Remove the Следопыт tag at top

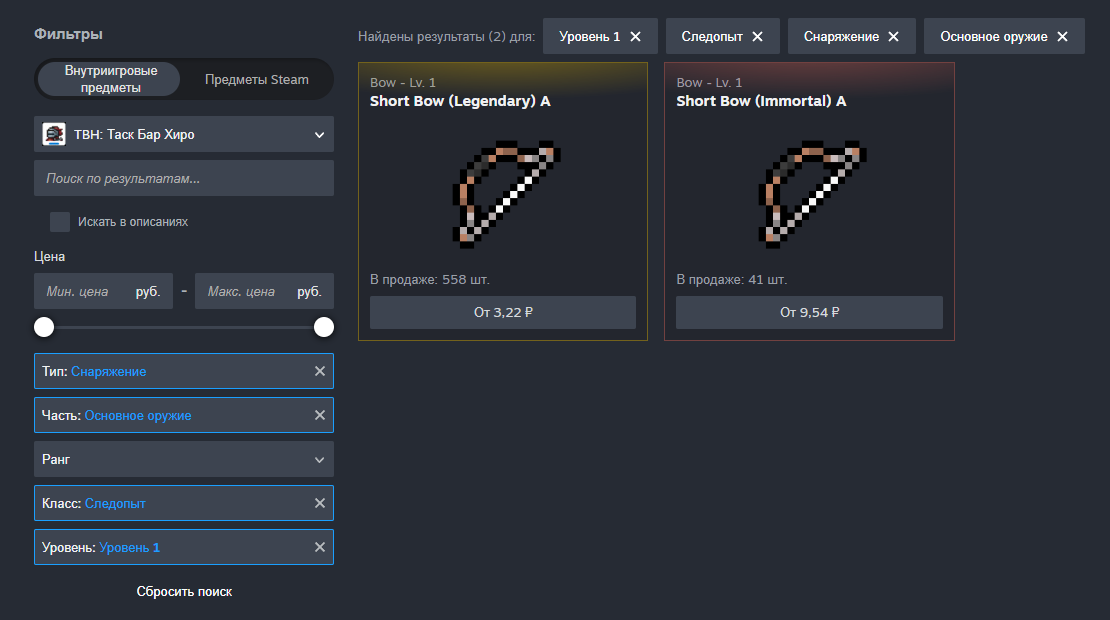click(x=757, y=37)
